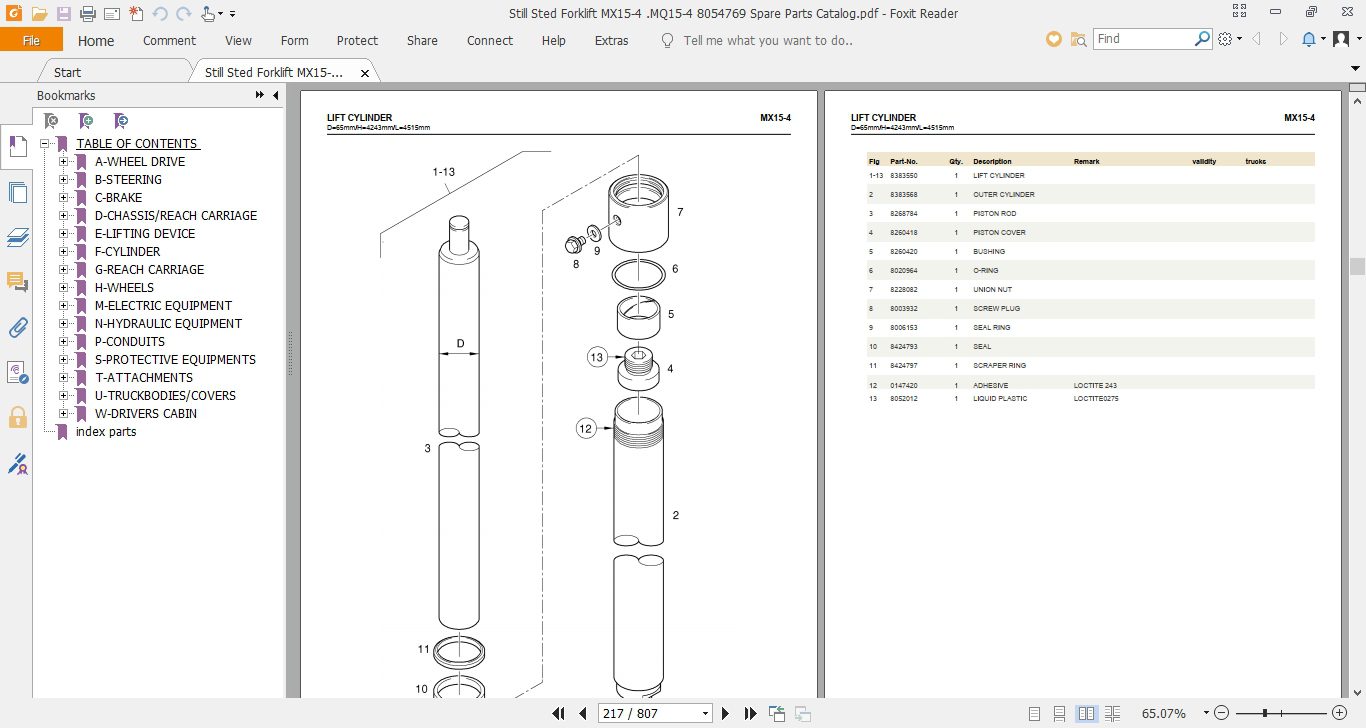Toggle continuous facing view mode
1366x728 pixels.
click(x=1112, y=713)
